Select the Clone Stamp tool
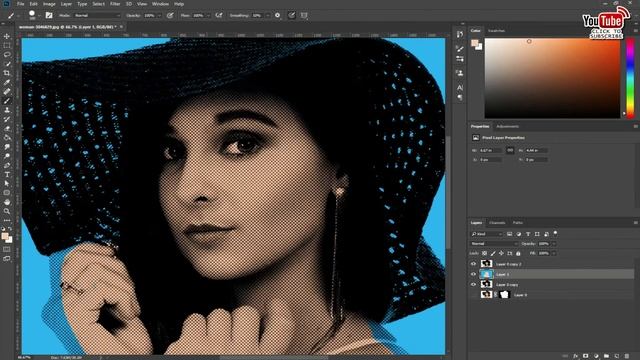 point(7,110)
